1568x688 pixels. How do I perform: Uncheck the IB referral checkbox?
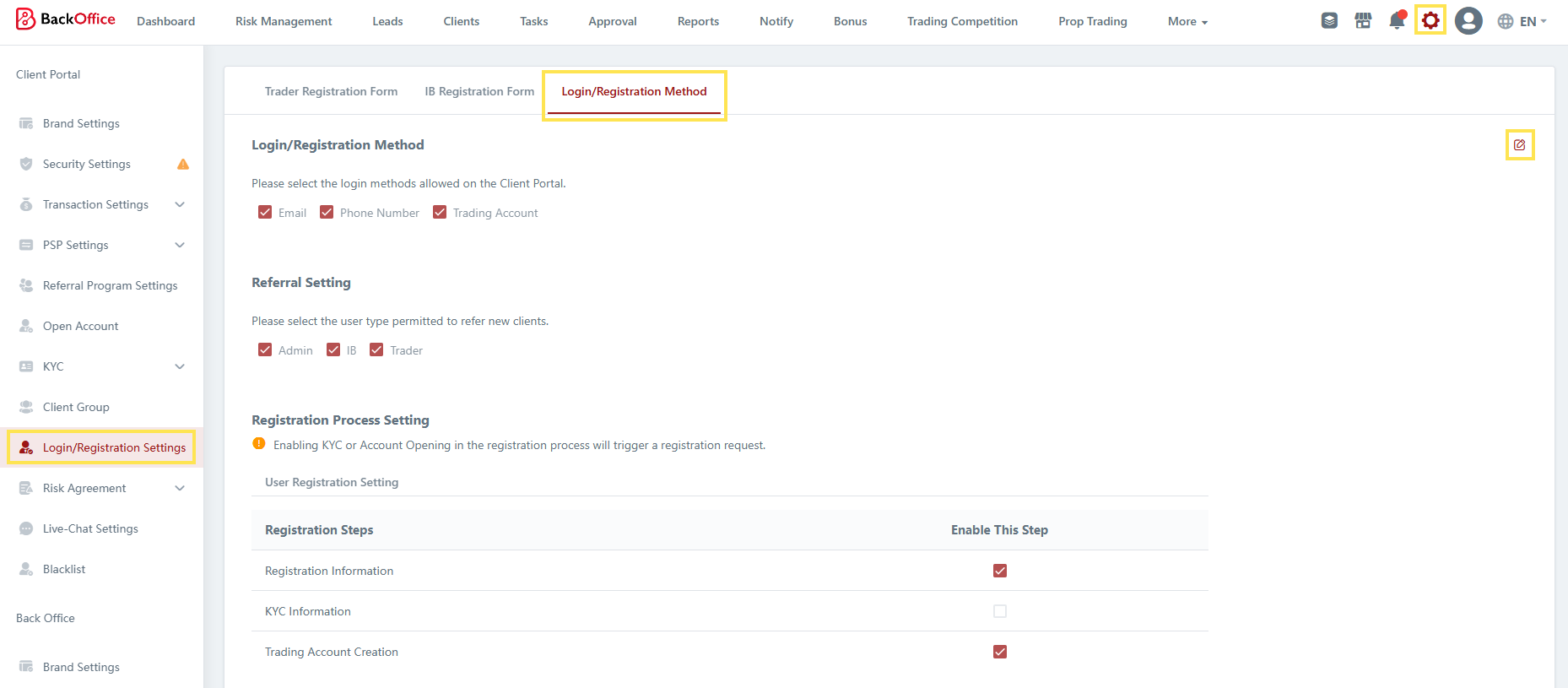point(333,350)
